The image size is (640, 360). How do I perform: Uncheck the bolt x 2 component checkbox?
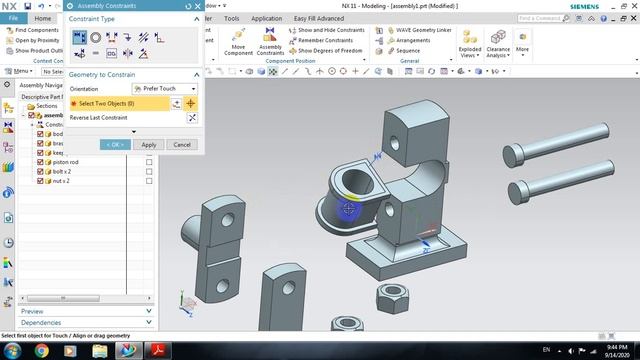point(40,171)
